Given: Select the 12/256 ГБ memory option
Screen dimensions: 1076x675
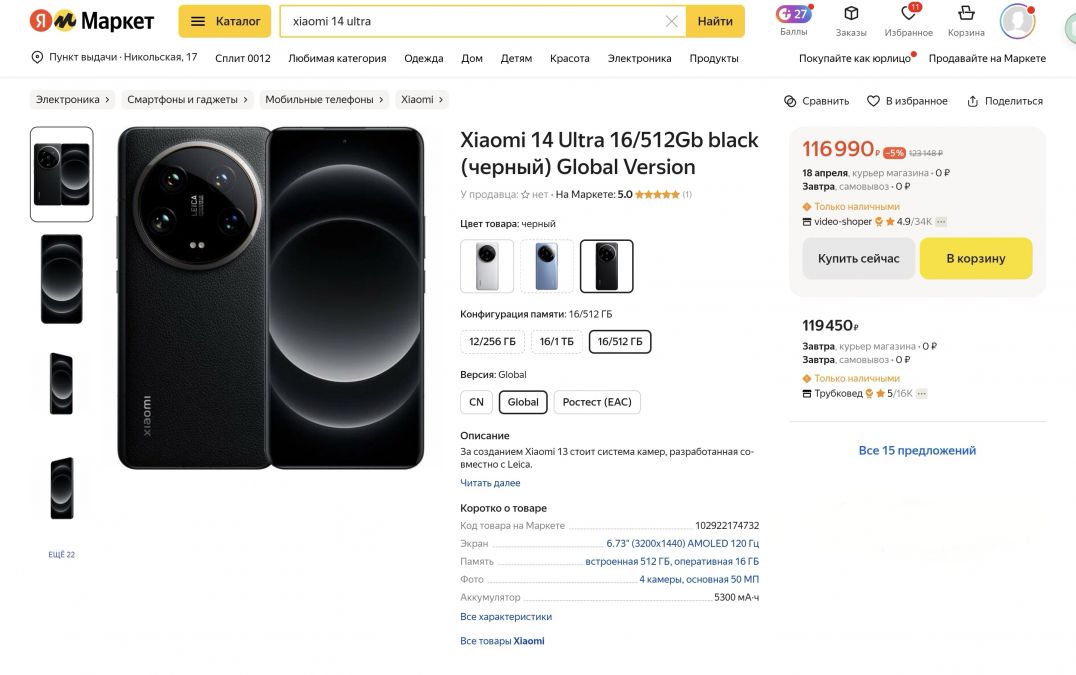Looking at the screenshot, I should pos(492,342).
